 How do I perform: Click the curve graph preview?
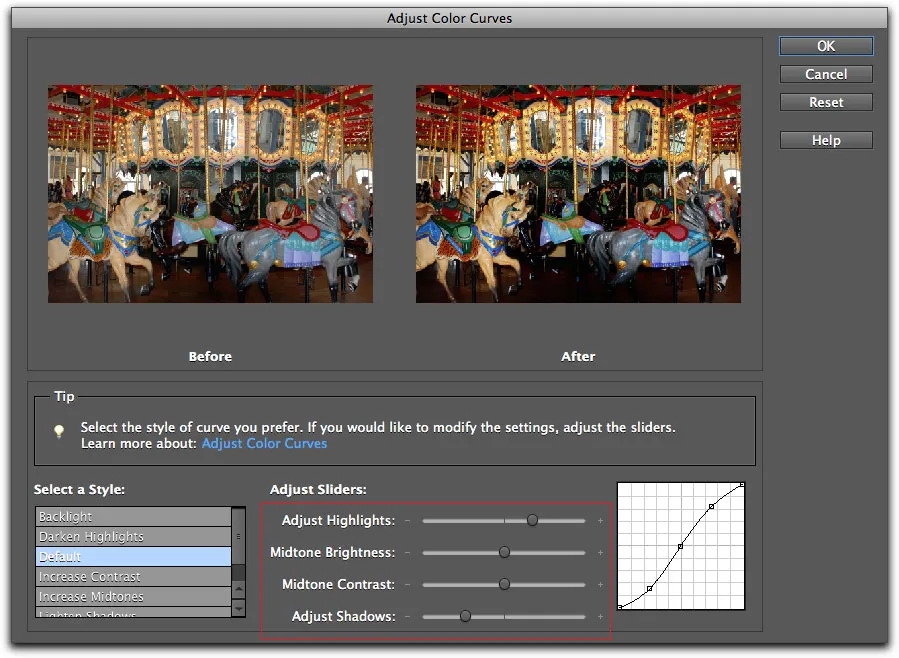point(680,548)
